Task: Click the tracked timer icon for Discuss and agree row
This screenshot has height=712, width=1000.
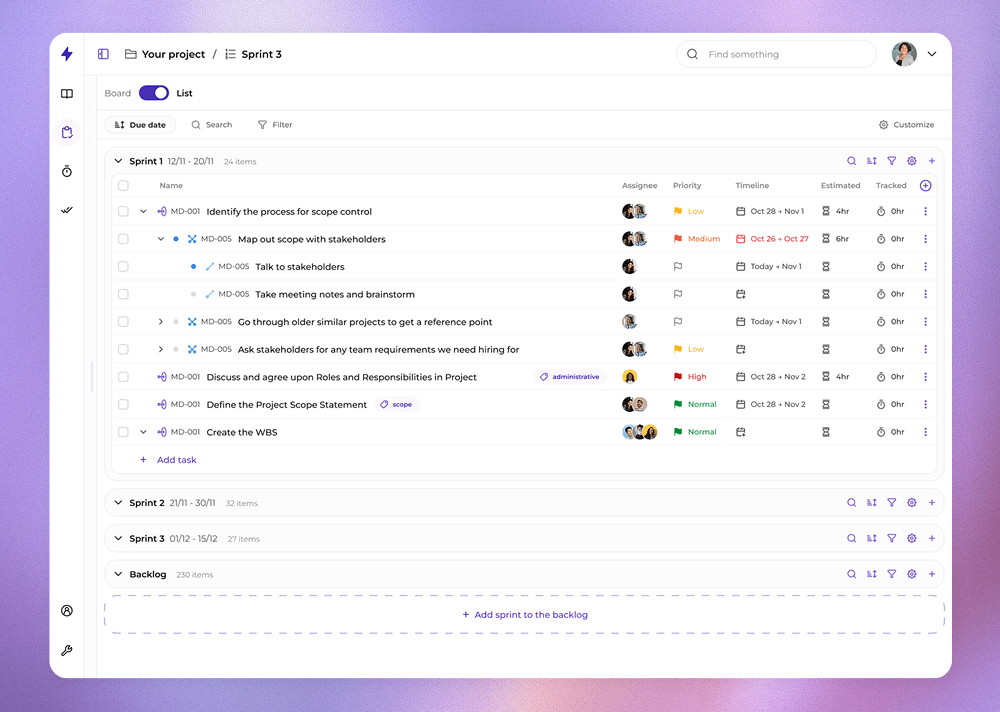Action: (x=881, y=377)
